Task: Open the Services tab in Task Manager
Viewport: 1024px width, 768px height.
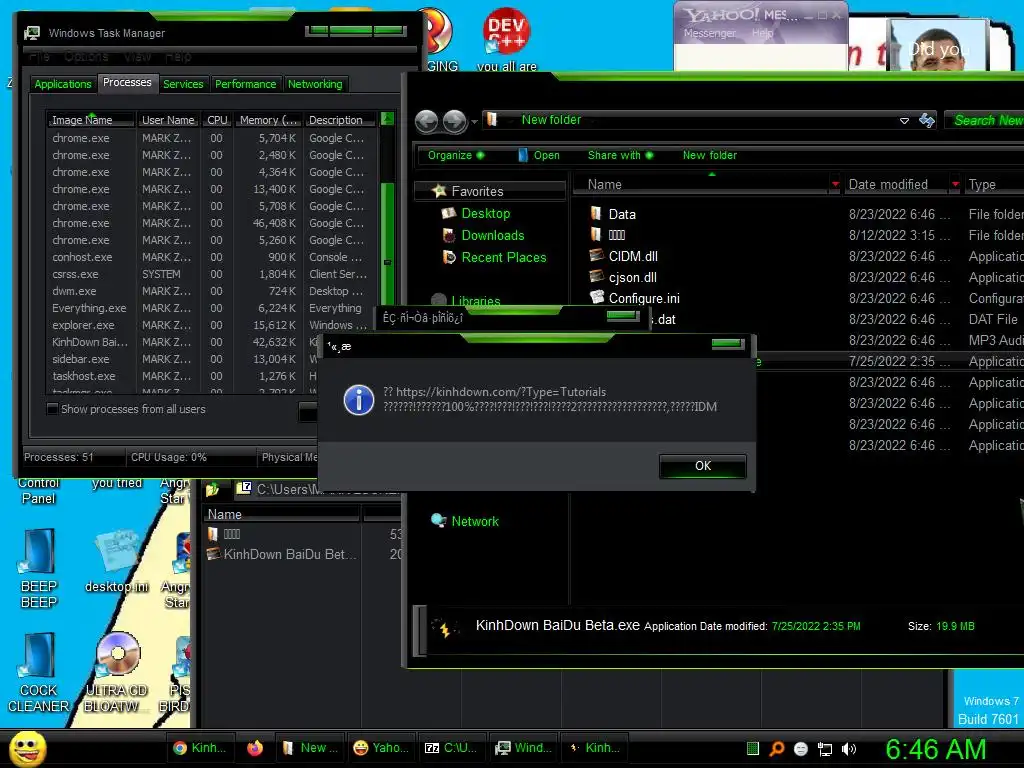Action: (183, 84)
